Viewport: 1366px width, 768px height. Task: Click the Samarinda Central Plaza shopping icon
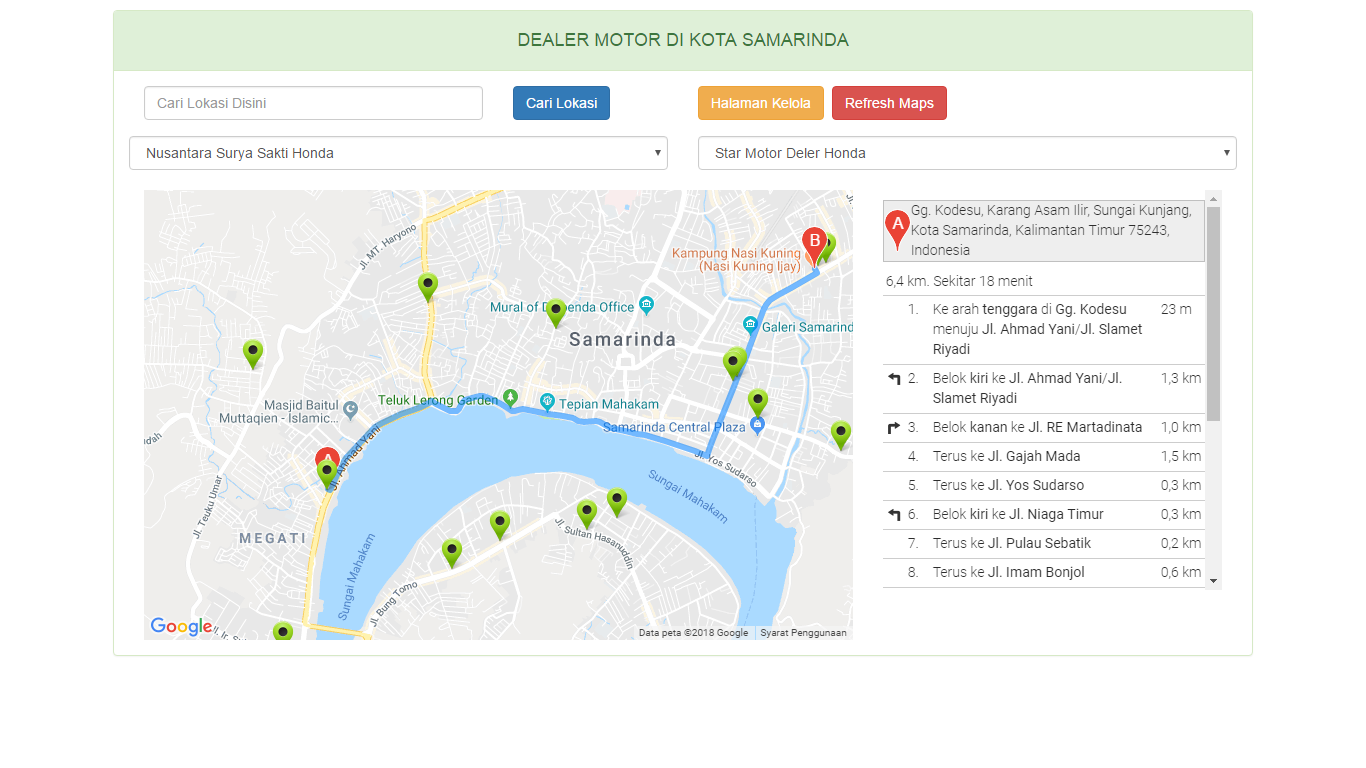click(x=757, y=425)
